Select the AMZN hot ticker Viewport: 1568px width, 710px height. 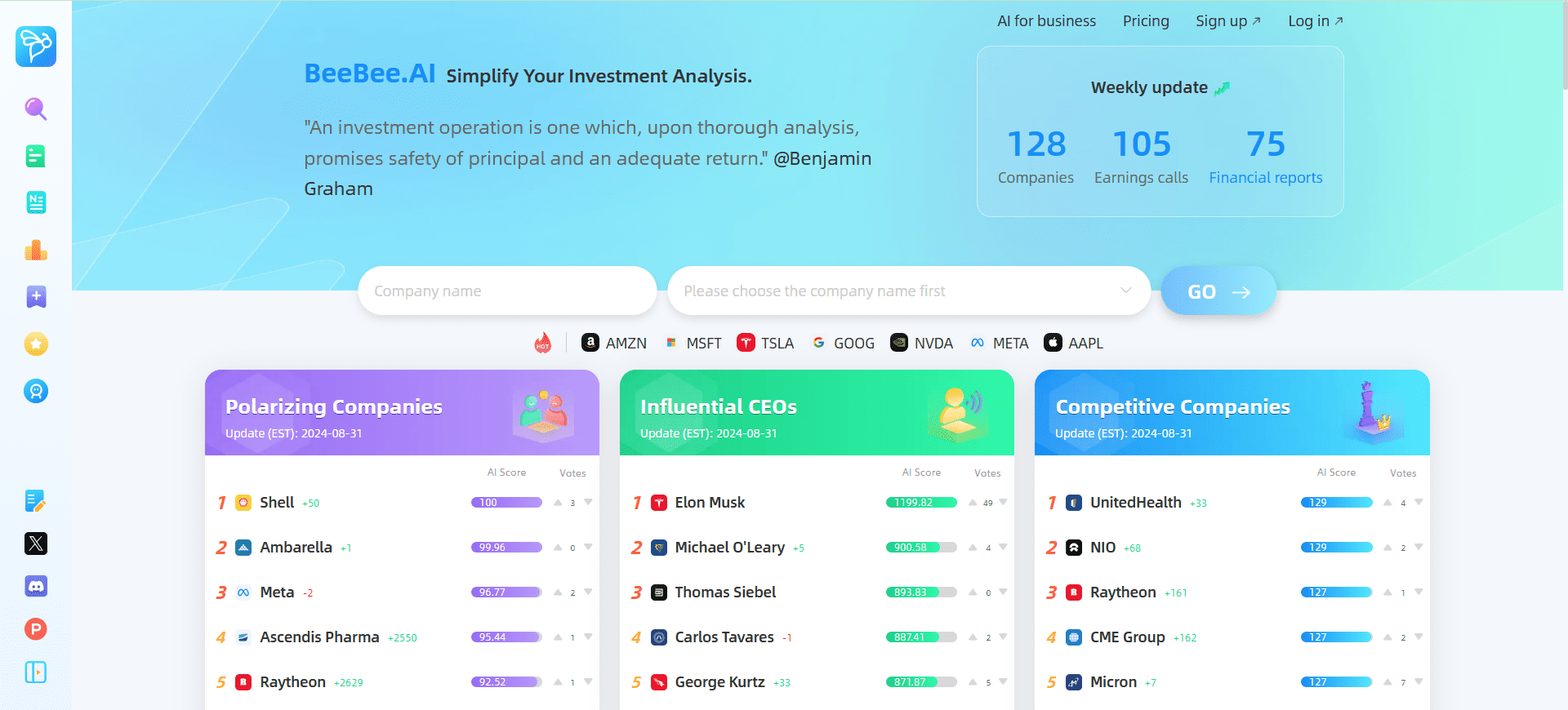(x=614, y=343)
